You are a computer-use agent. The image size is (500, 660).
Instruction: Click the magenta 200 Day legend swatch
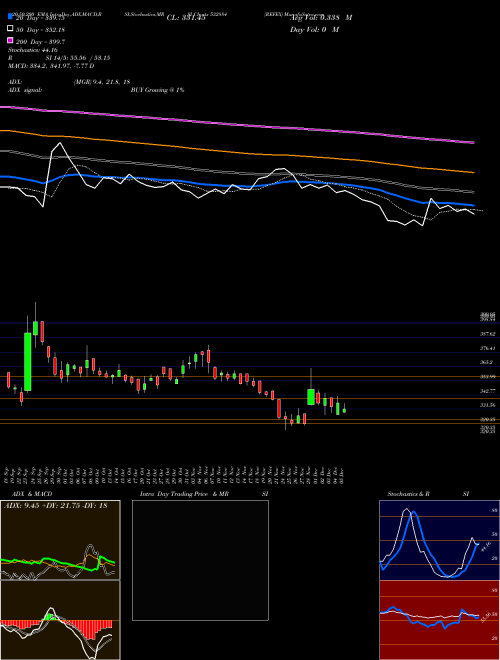pos(10,41)
